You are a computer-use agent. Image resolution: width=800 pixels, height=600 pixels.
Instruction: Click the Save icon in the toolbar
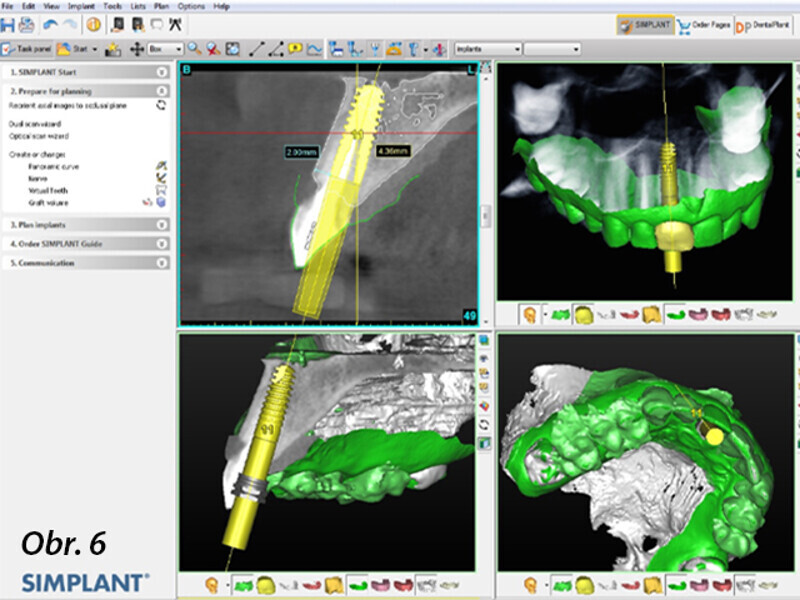[x=8, y=24]
